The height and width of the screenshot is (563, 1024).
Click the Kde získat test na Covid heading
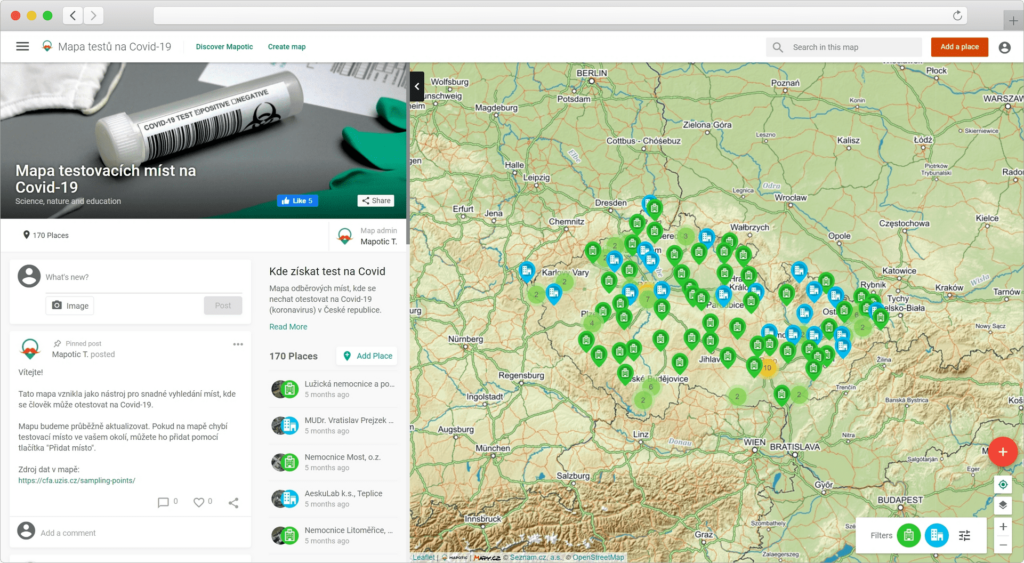click(x=327, y=271)
